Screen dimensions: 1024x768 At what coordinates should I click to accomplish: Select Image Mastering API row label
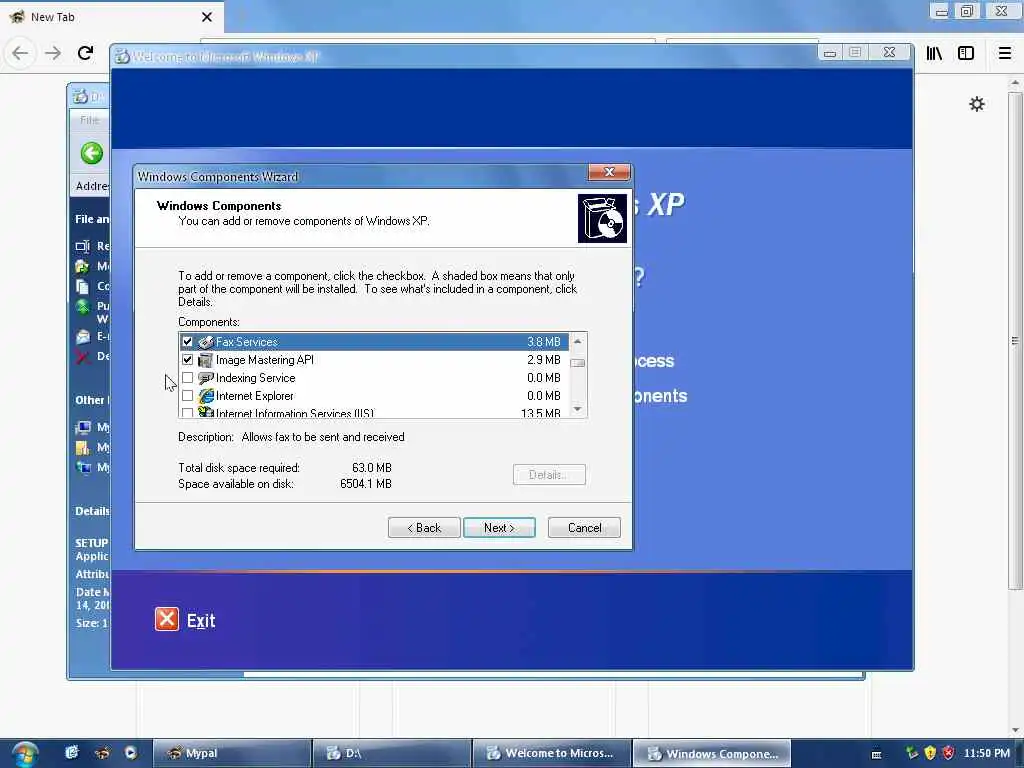pos(264,360)
